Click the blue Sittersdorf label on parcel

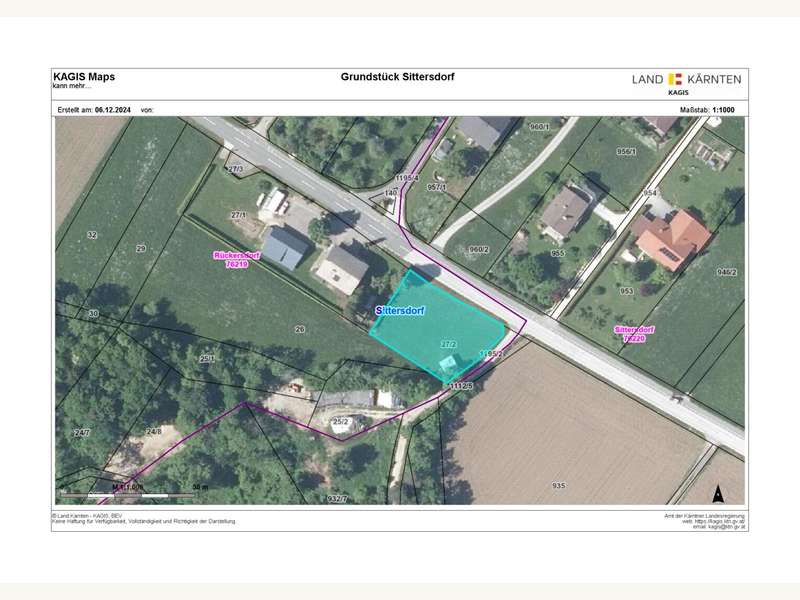(x=401, y=311)
